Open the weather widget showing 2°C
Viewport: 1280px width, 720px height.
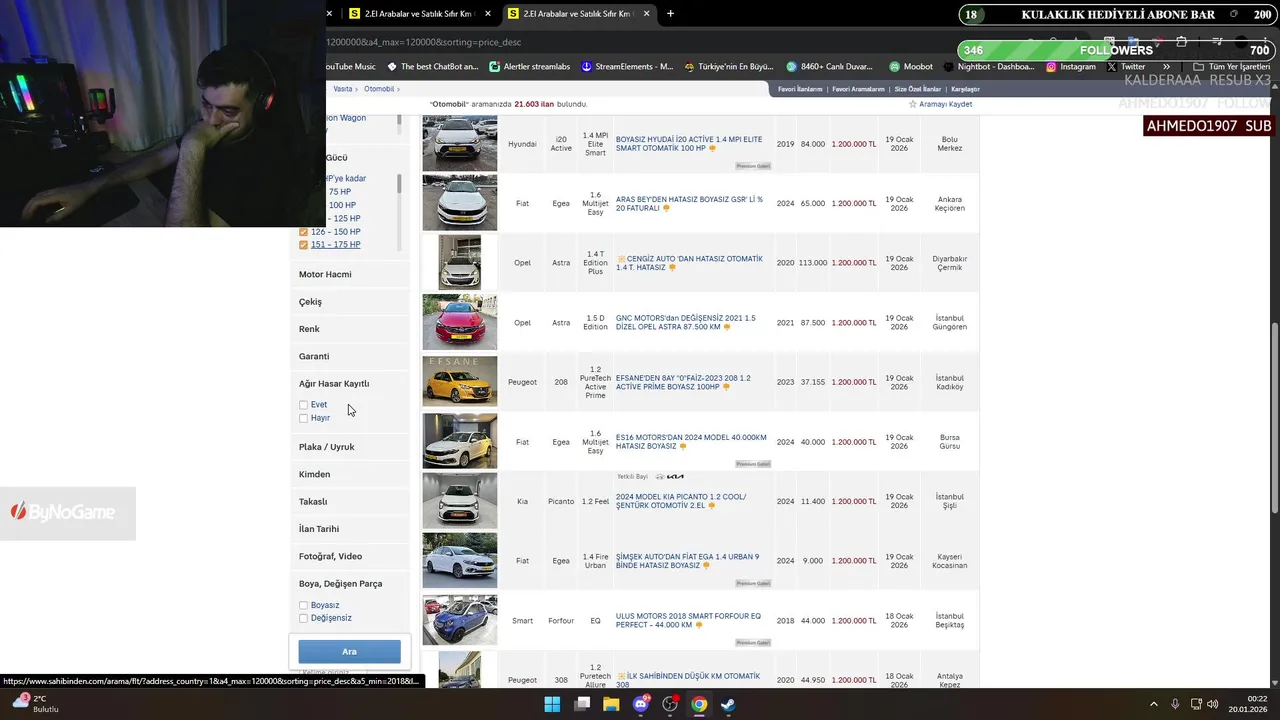click(35, 704)
